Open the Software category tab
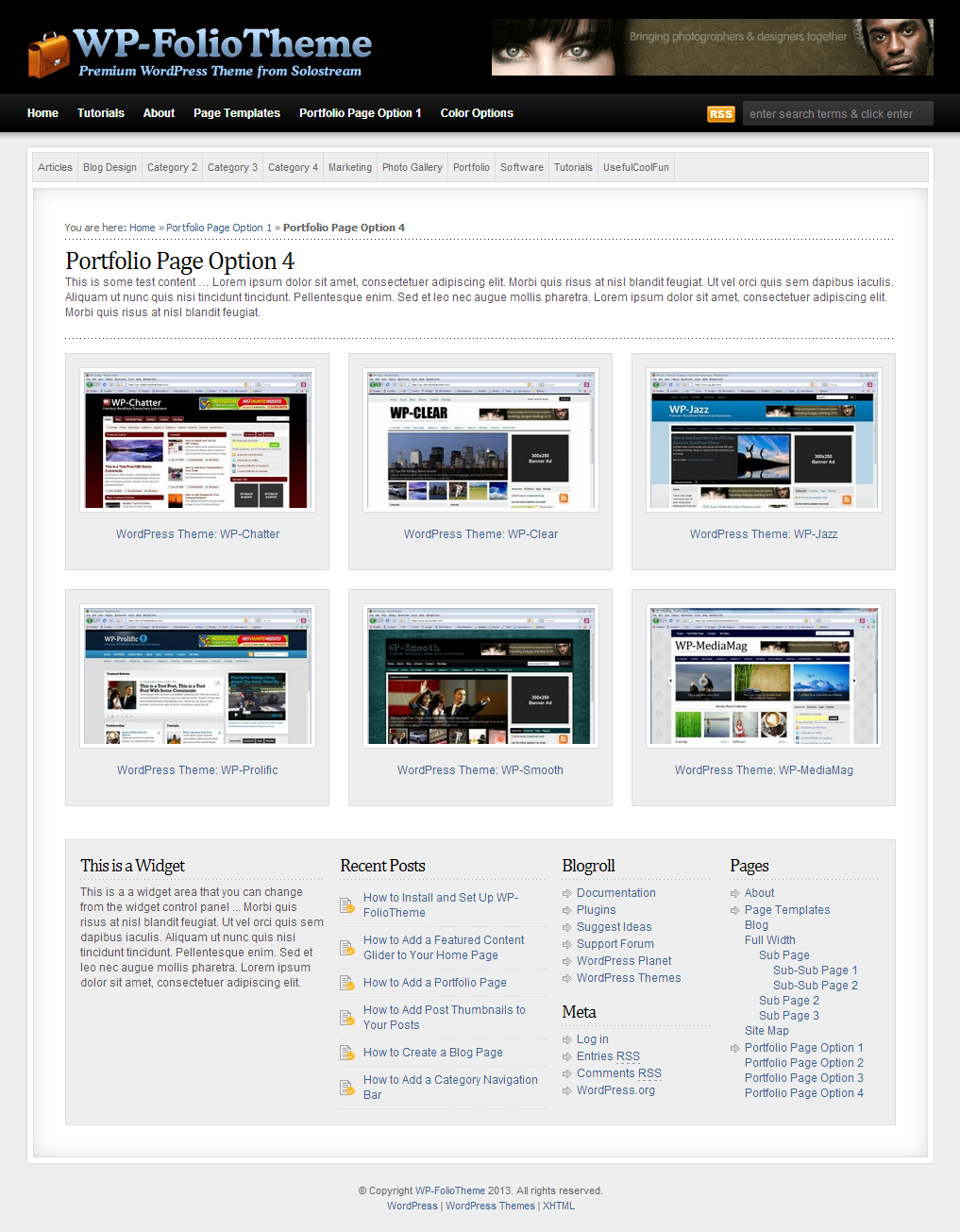Screen dimensions: 960x1232 coord(522,167)
